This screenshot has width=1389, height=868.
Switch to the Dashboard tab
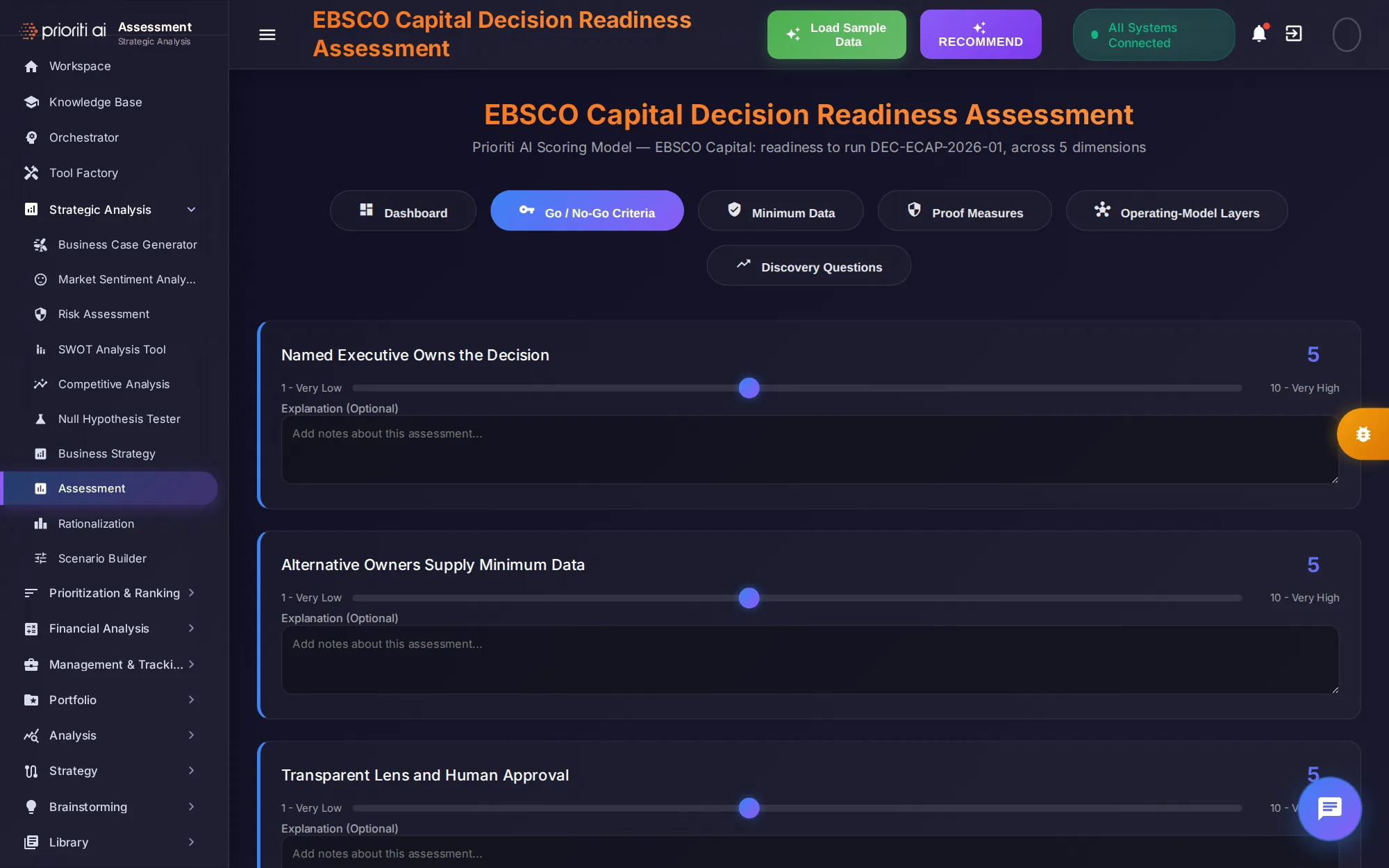tap(403, 211)
